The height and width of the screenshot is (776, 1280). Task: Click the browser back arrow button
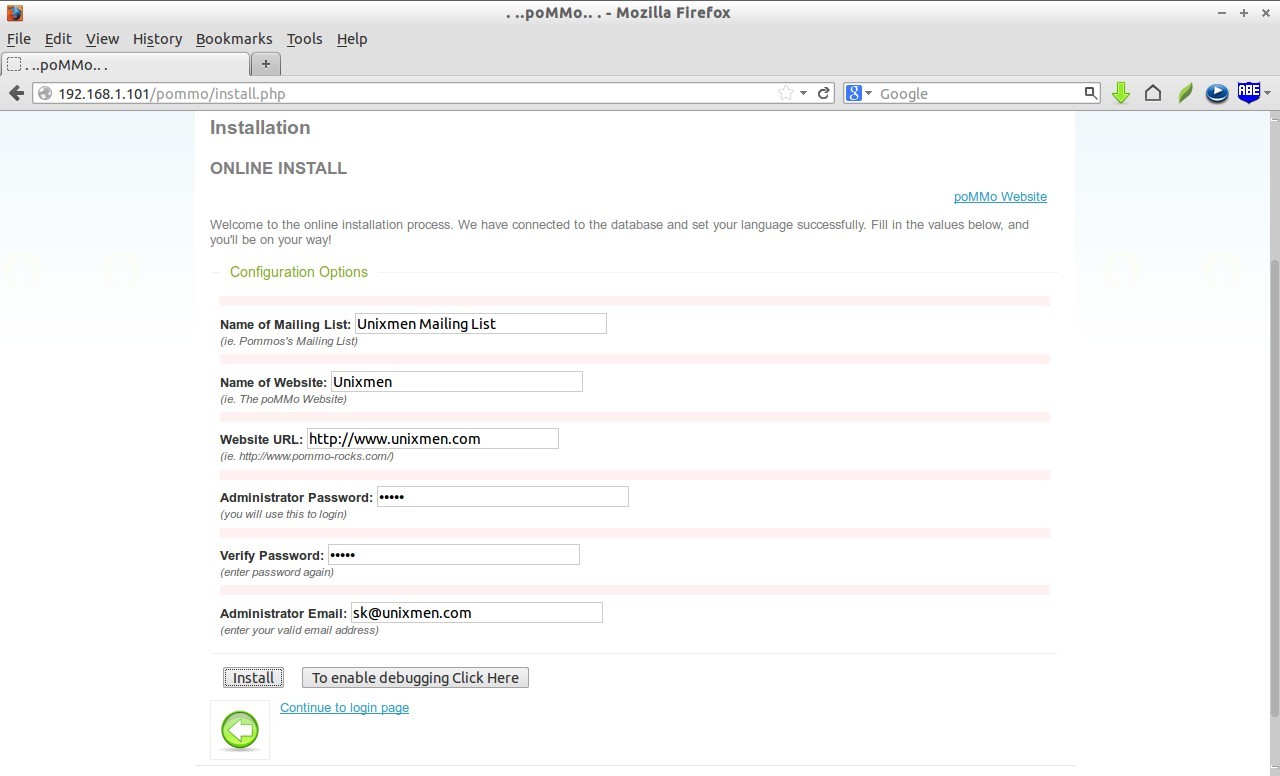pyautogui.click(x=16, y=93)
